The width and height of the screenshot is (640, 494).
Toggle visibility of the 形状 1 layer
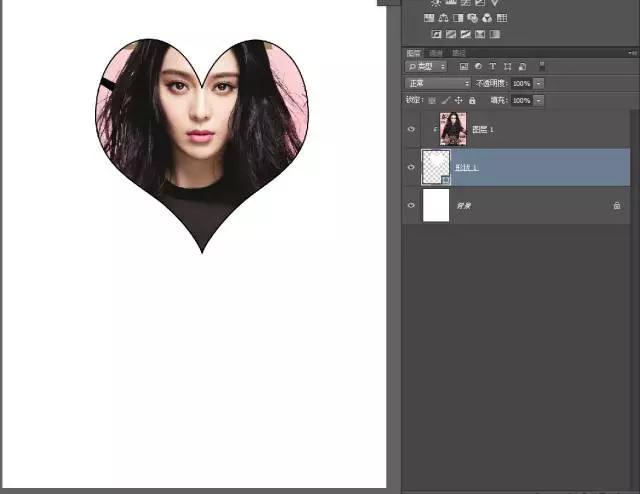point(411,168)
